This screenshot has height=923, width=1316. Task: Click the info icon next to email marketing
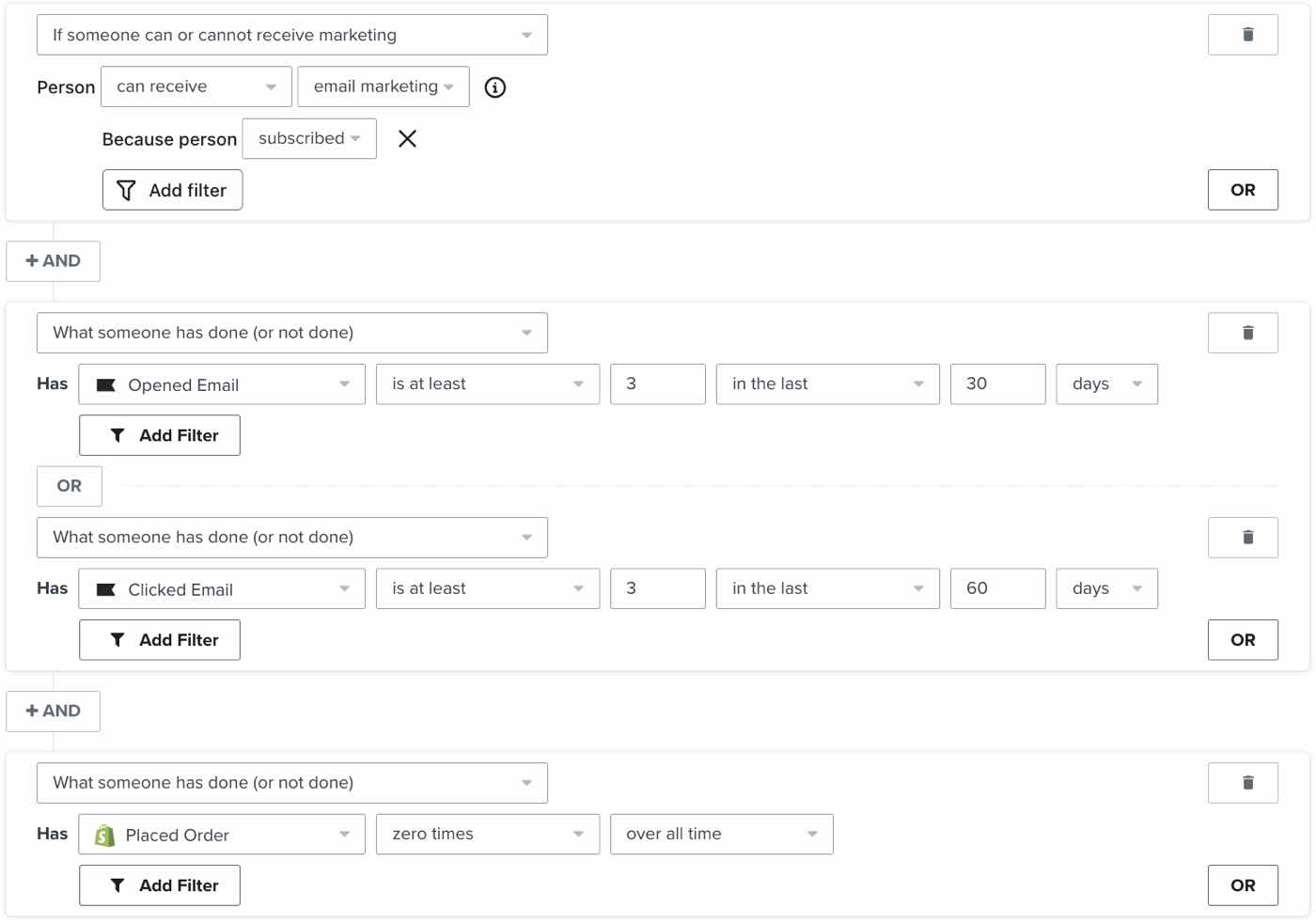point(495,87)
